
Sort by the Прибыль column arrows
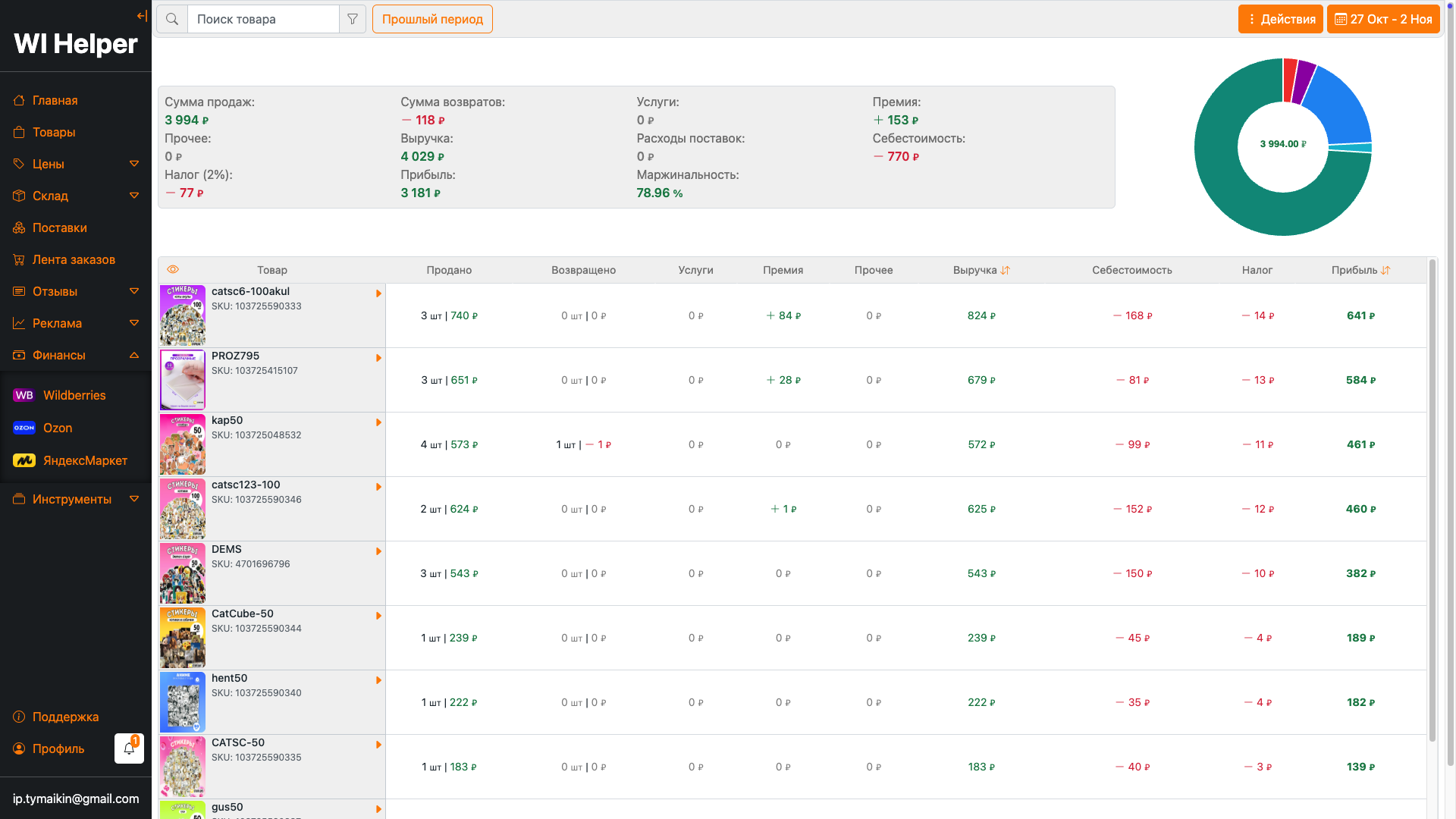click(1385, 270)
